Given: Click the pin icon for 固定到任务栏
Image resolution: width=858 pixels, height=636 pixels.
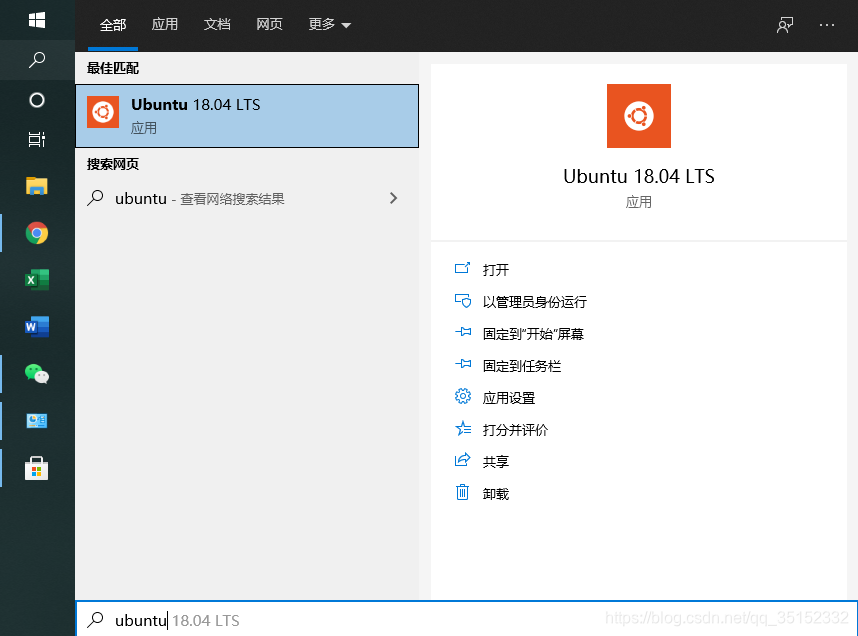Looking at the screenshot, I should [x=463, y=363].
